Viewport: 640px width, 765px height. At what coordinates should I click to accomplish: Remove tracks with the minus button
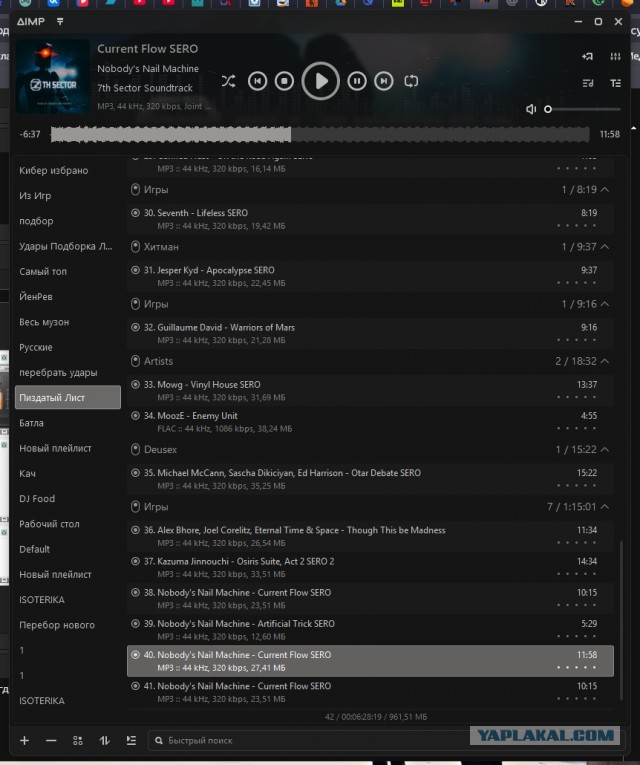coord(51,740)
